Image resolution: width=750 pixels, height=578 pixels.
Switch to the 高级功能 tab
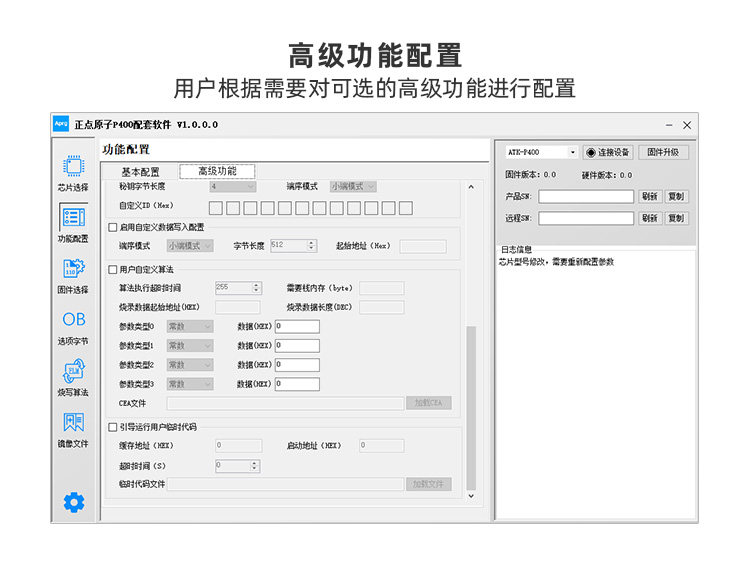point(217,171)
